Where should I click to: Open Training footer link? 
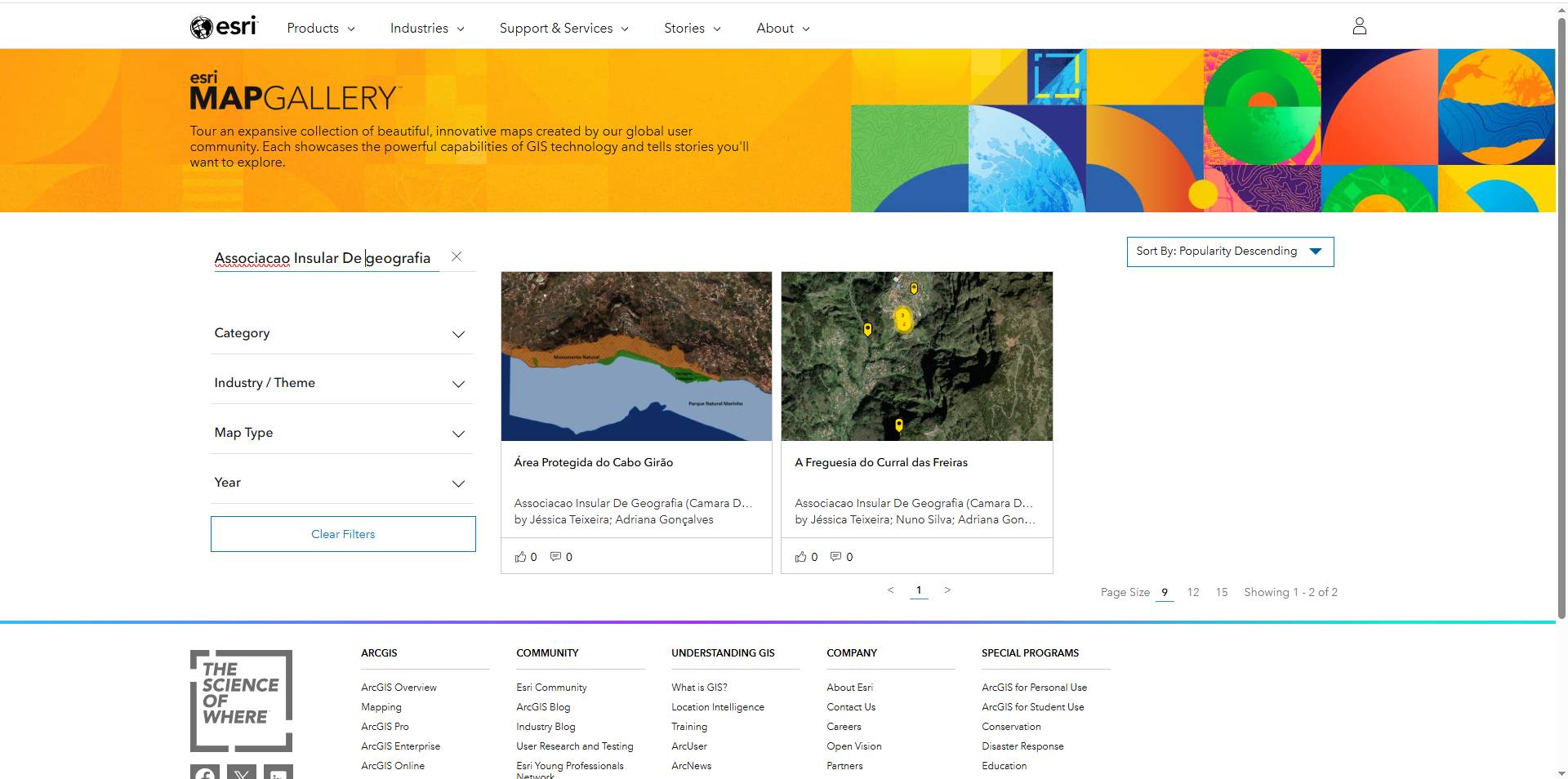pyautogui.click(x=689, y=727)
